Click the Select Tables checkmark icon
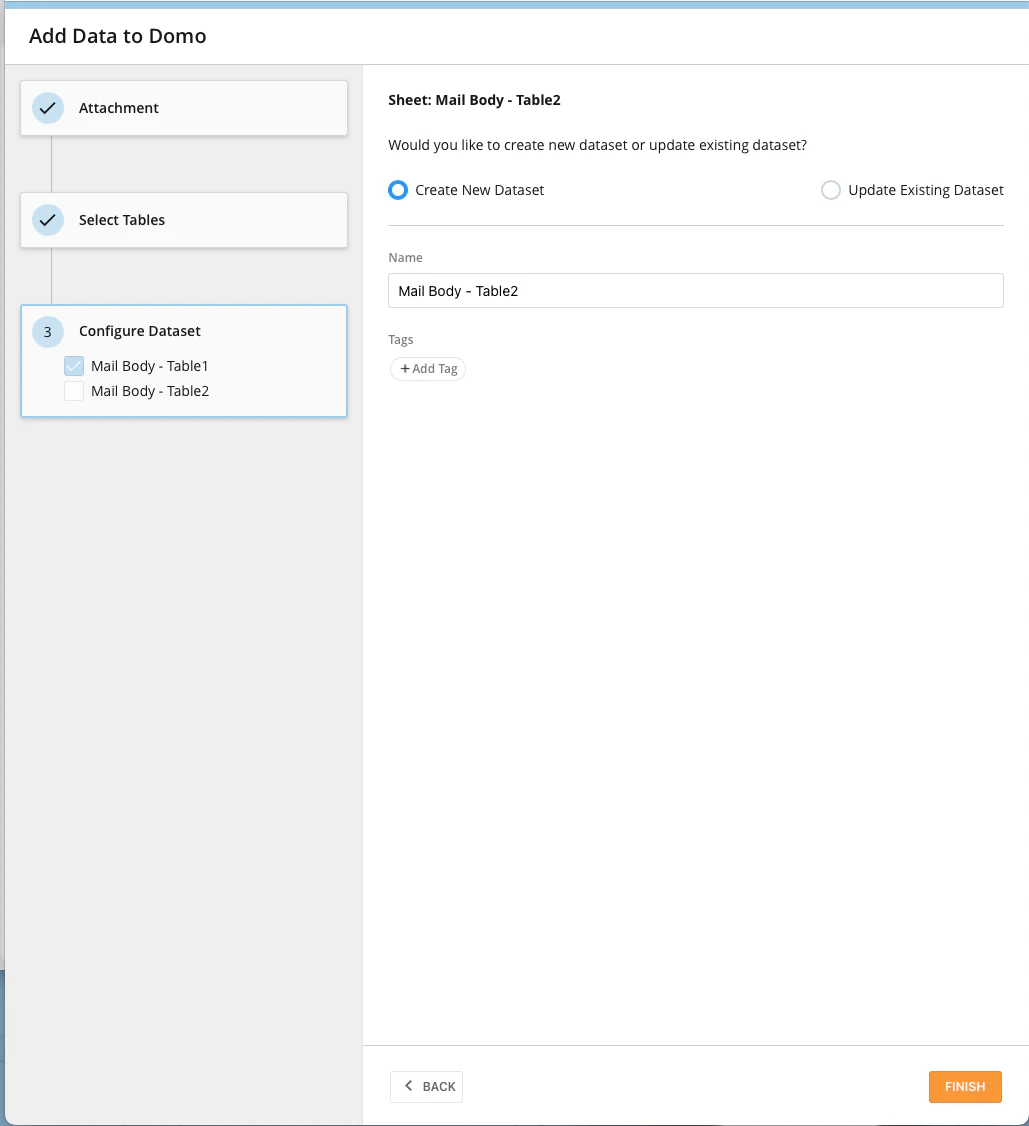 tap(47, 220)
